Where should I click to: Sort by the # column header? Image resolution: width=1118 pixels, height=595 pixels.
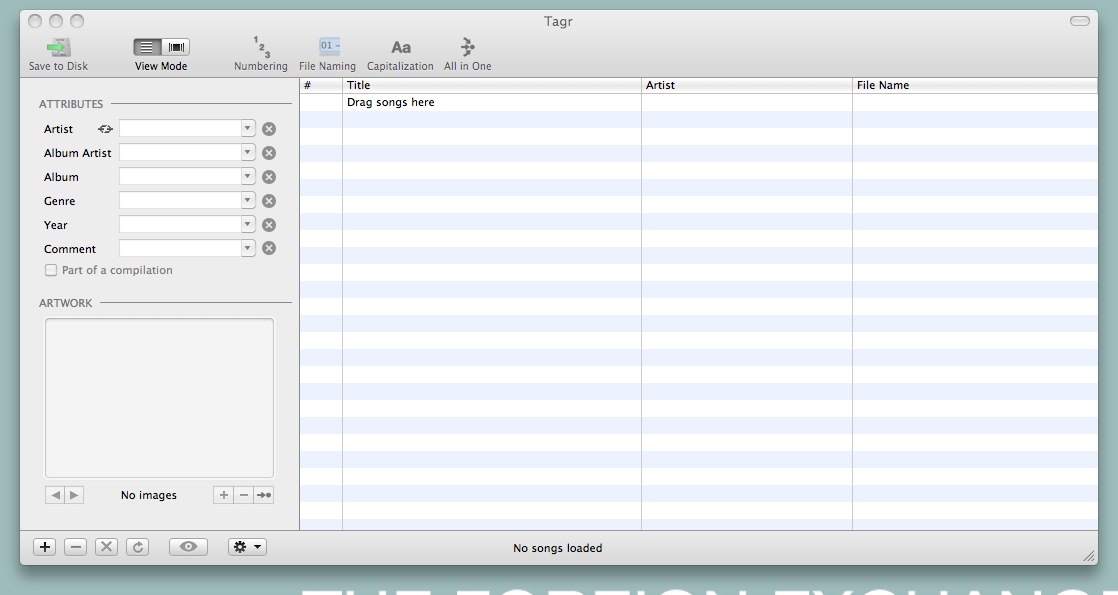pyautogui.click(x=321, y=85)
